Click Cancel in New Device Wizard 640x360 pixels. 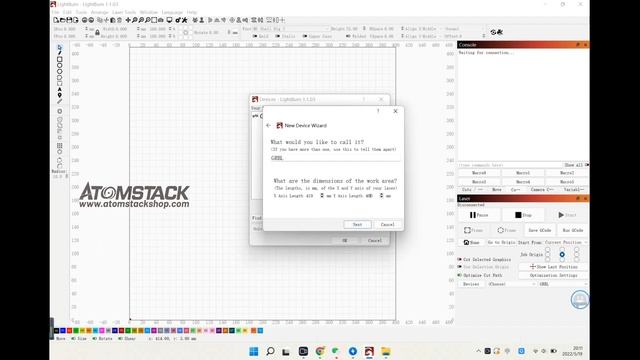387,224
